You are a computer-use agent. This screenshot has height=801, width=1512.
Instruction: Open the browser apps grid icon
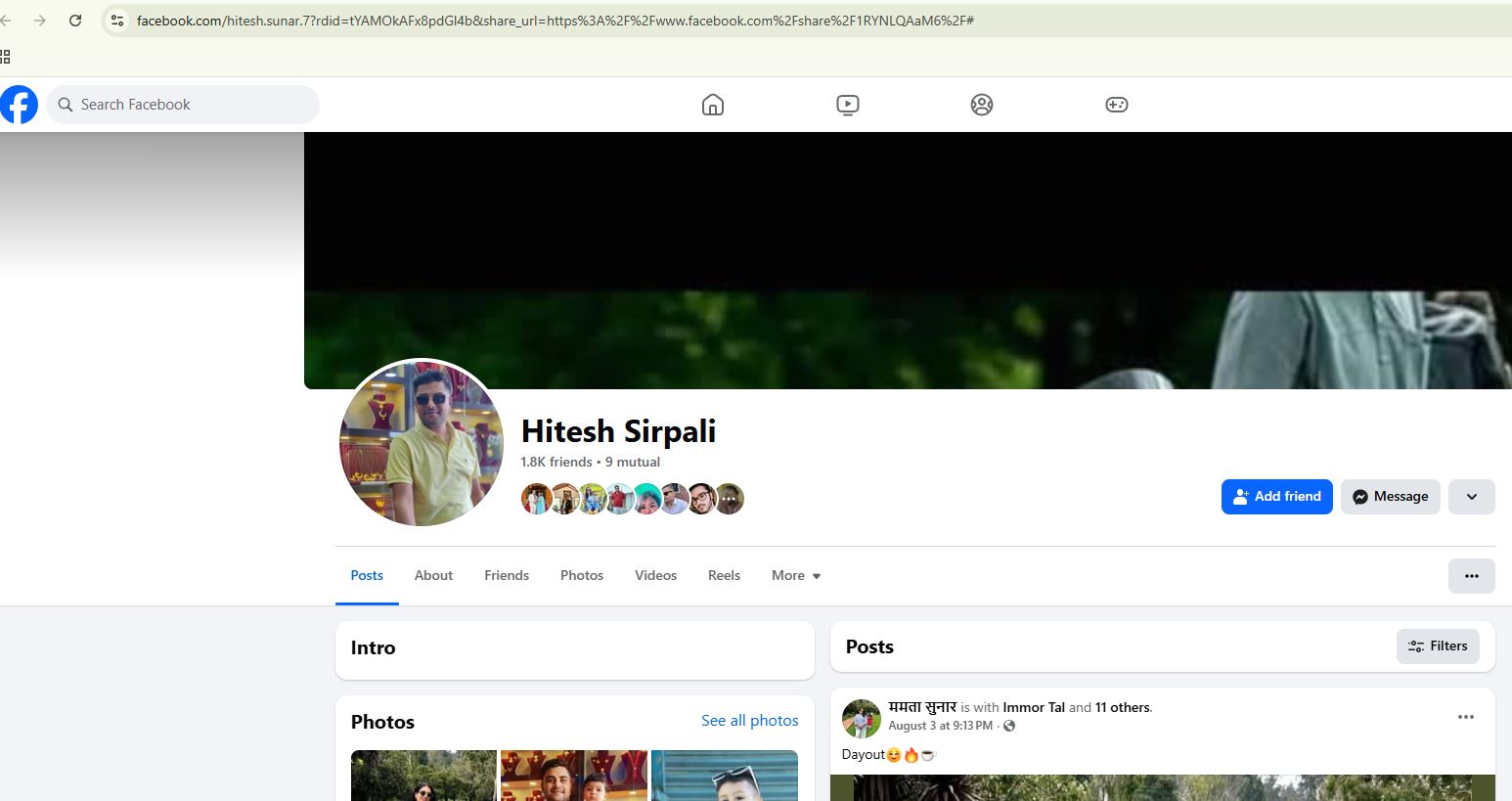tap(5, 57)
